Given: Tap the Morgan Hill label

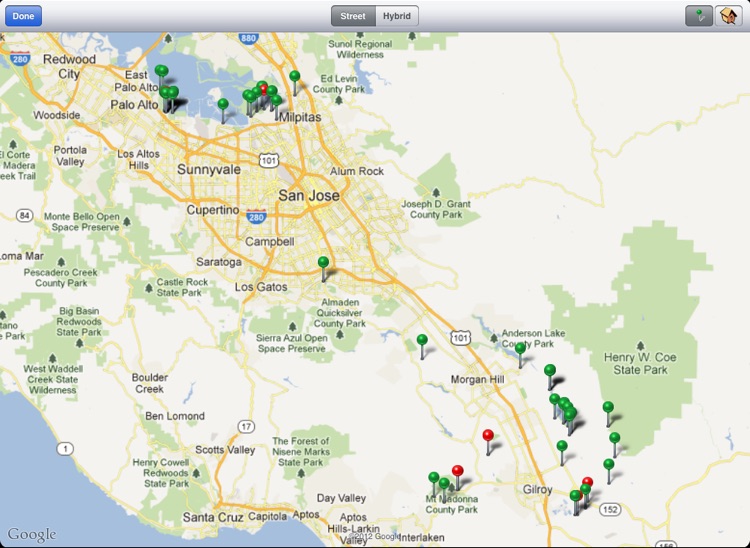Looking at the screenshot, I should tap(477, 379).
